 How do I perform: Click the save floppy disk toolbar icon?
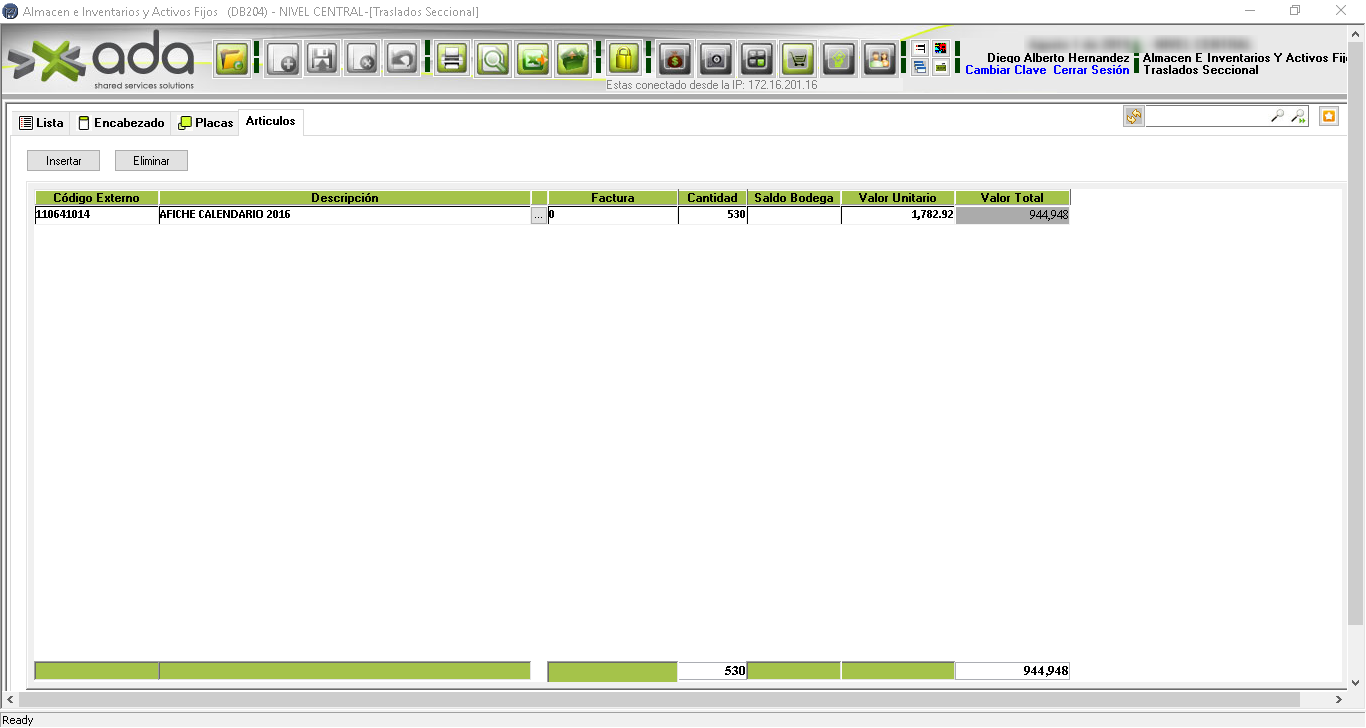(x=322, y=60)
